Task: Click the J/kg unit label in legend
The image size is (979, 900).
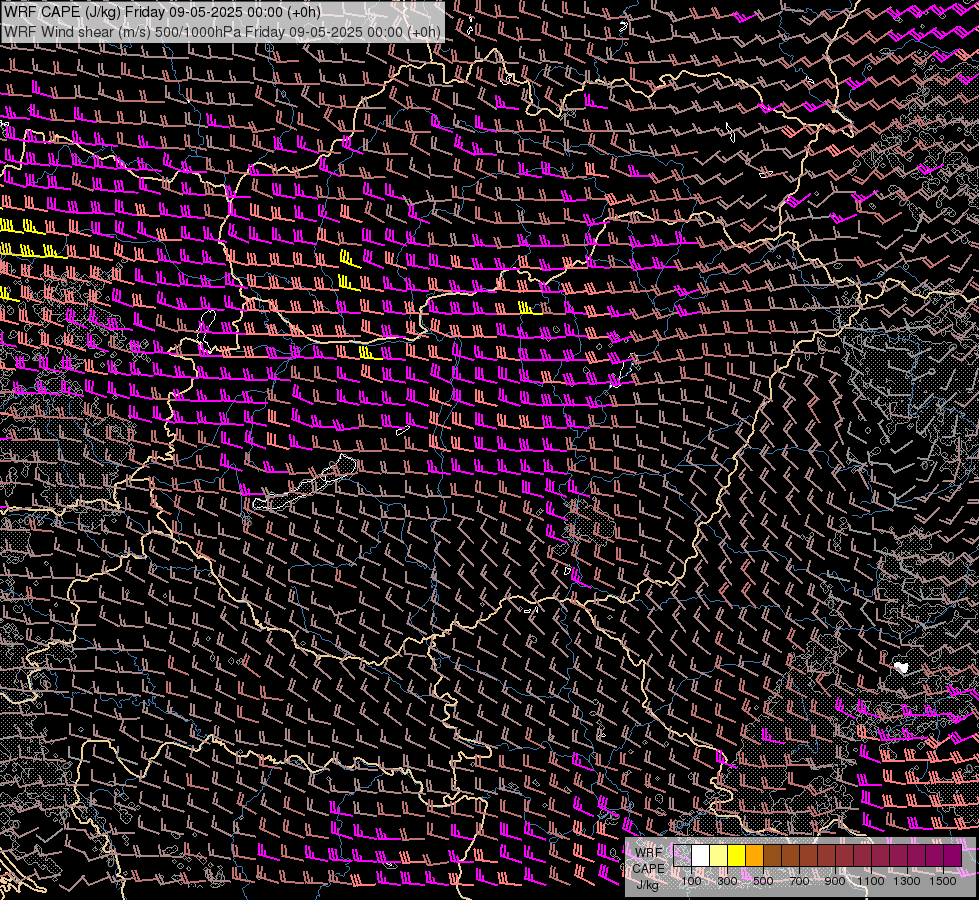Action: pyautogui.click(x=647, y=885)
